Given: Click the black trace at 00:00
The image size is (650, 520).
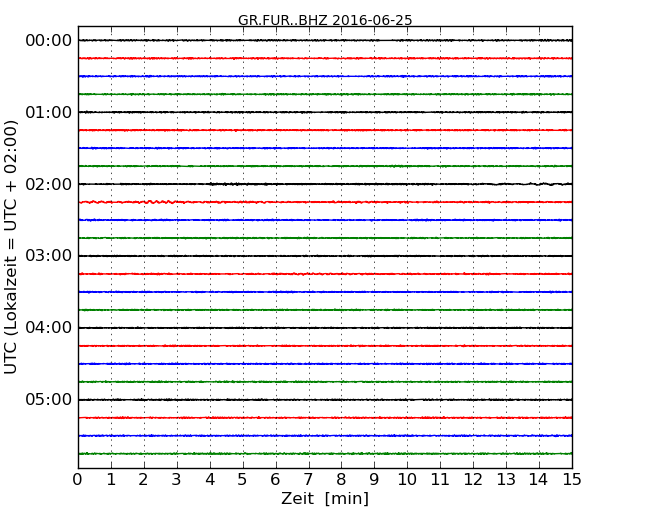Looking at the screenshot, I should pyautogui.click(x=325, y=40).
